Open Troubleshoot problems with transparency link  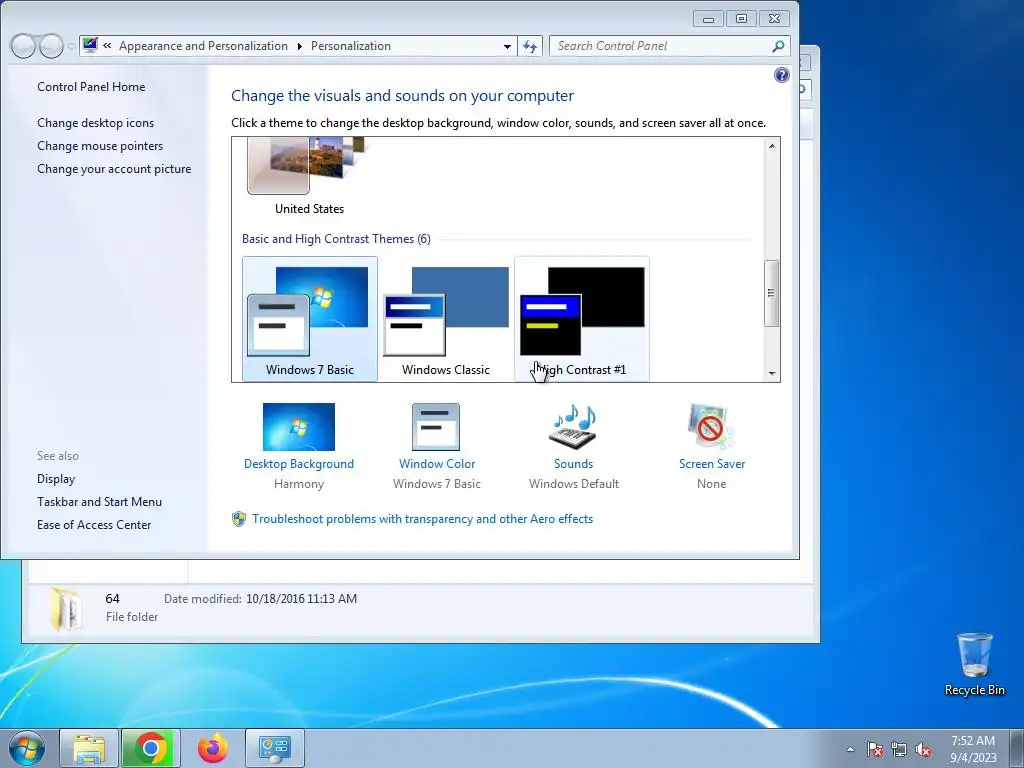point(423,519)
